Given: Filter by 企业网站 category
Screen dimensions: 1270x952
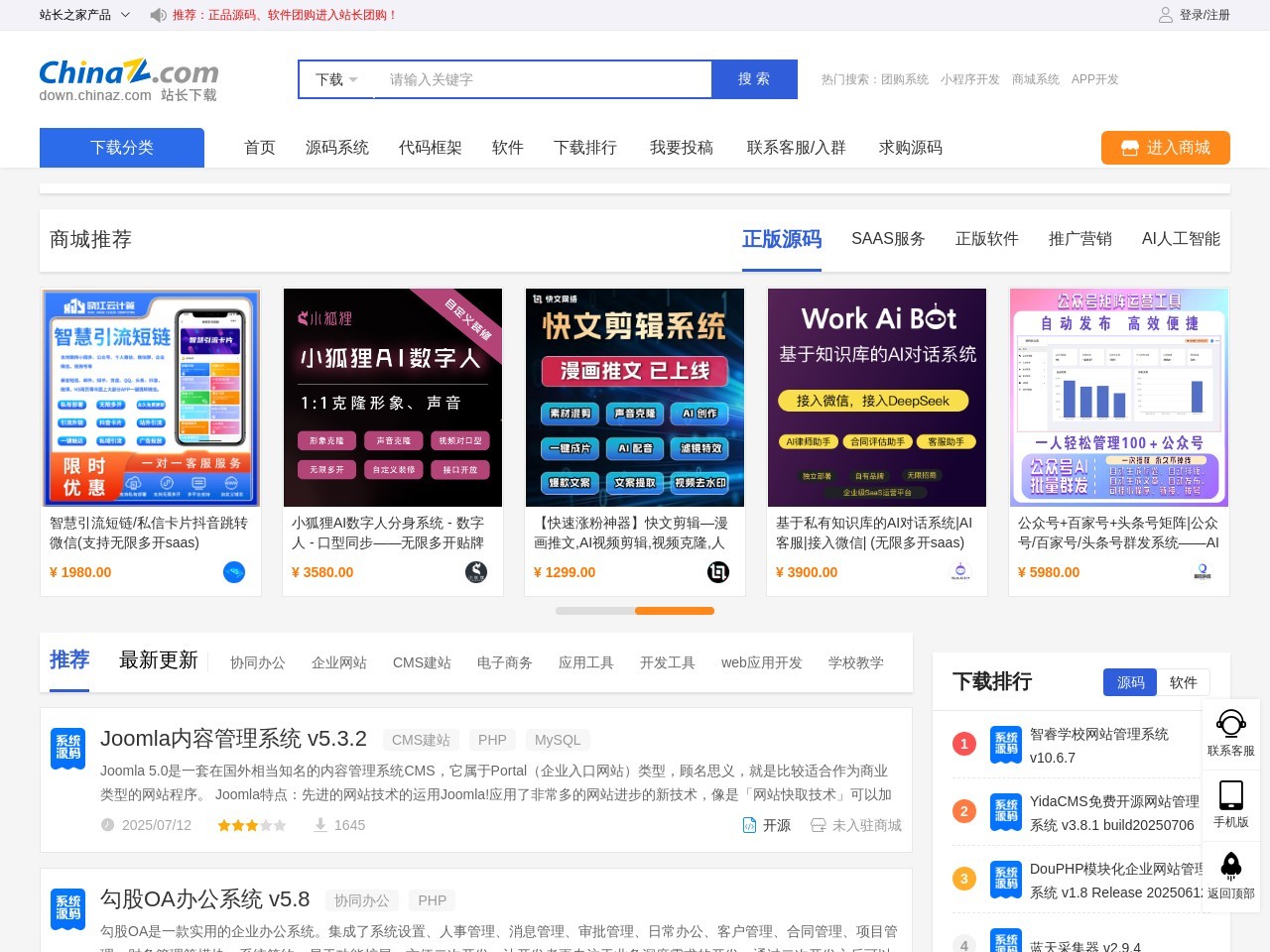Looking at the screenshot, I should pyautogui.click(x=339, y=662).
